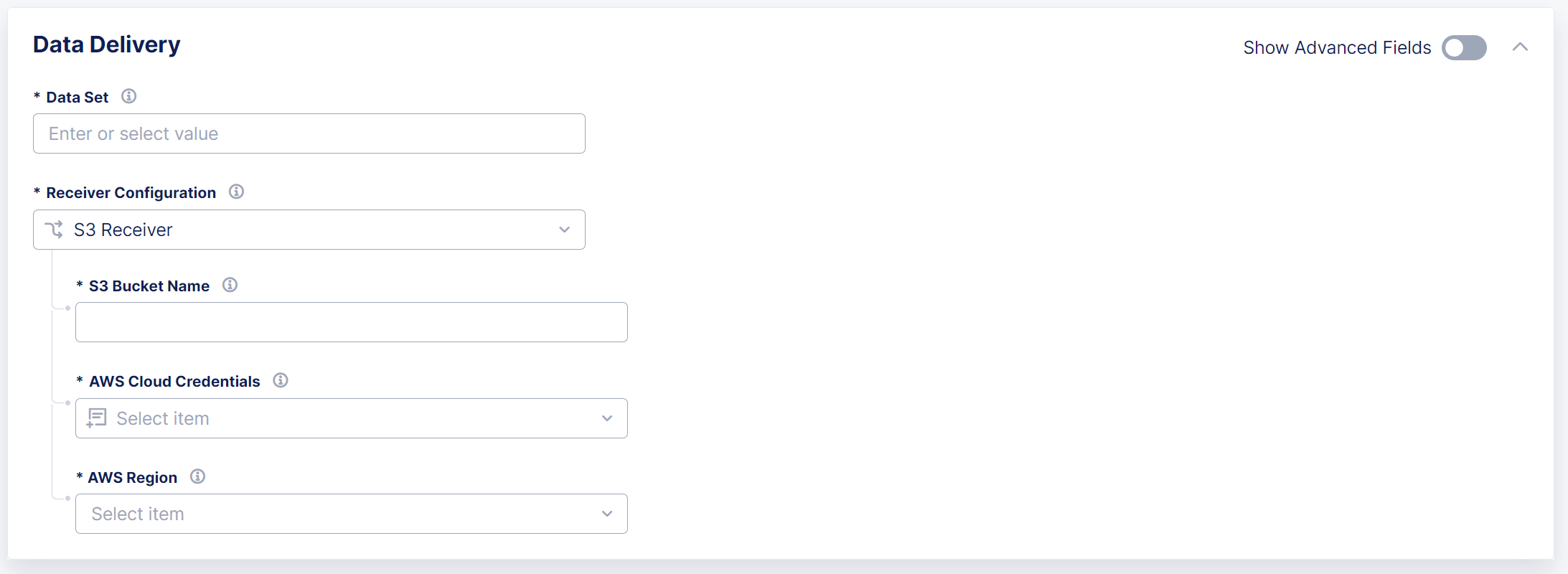Click the asterisk beside Data Set label
This screenshot has height=574, width=1568.
pyautogui.click(x=36, y=96)
